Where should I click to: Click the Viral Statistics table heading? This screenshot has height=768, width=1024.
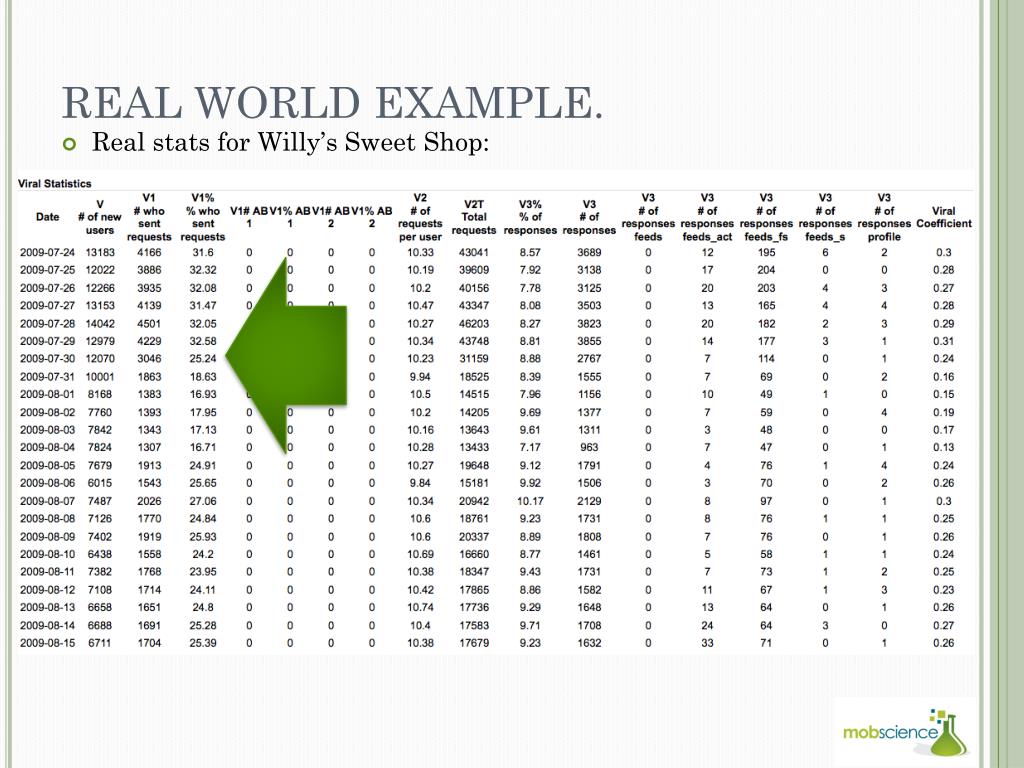[x=55, y=184]
